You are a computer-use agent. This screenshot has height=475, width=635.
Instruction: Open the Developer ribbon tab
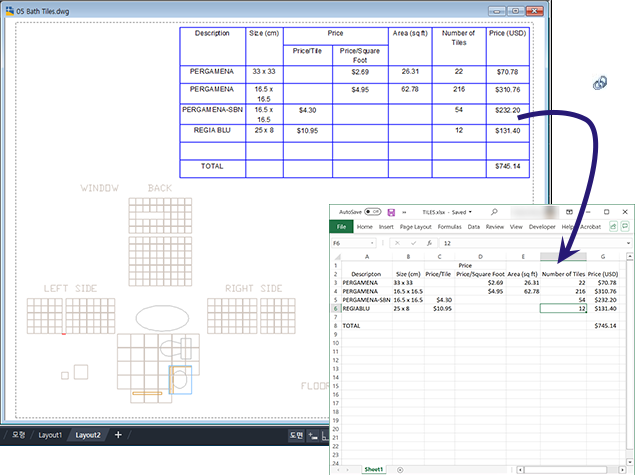[x=542, y=227]
